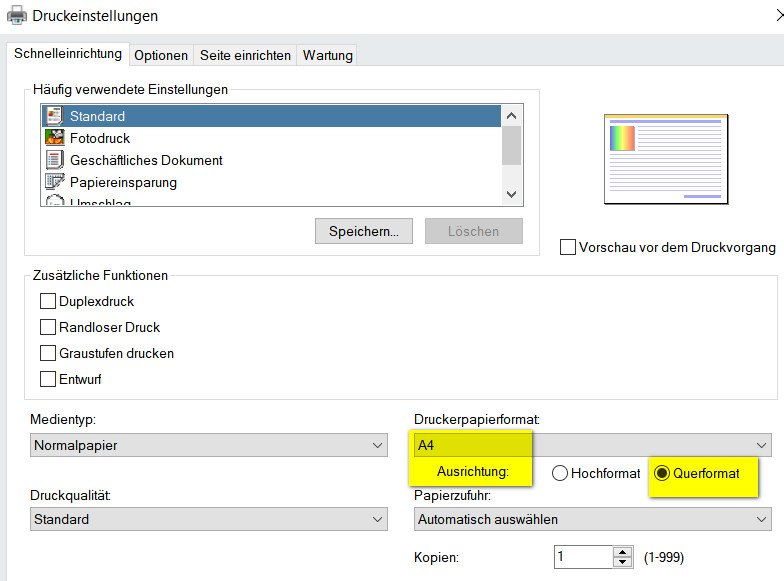Image resolution: width=784 pixels, height=581 pixels.
Task: Click the page layout preview thumbnail
Action: [x=666, y=159]
